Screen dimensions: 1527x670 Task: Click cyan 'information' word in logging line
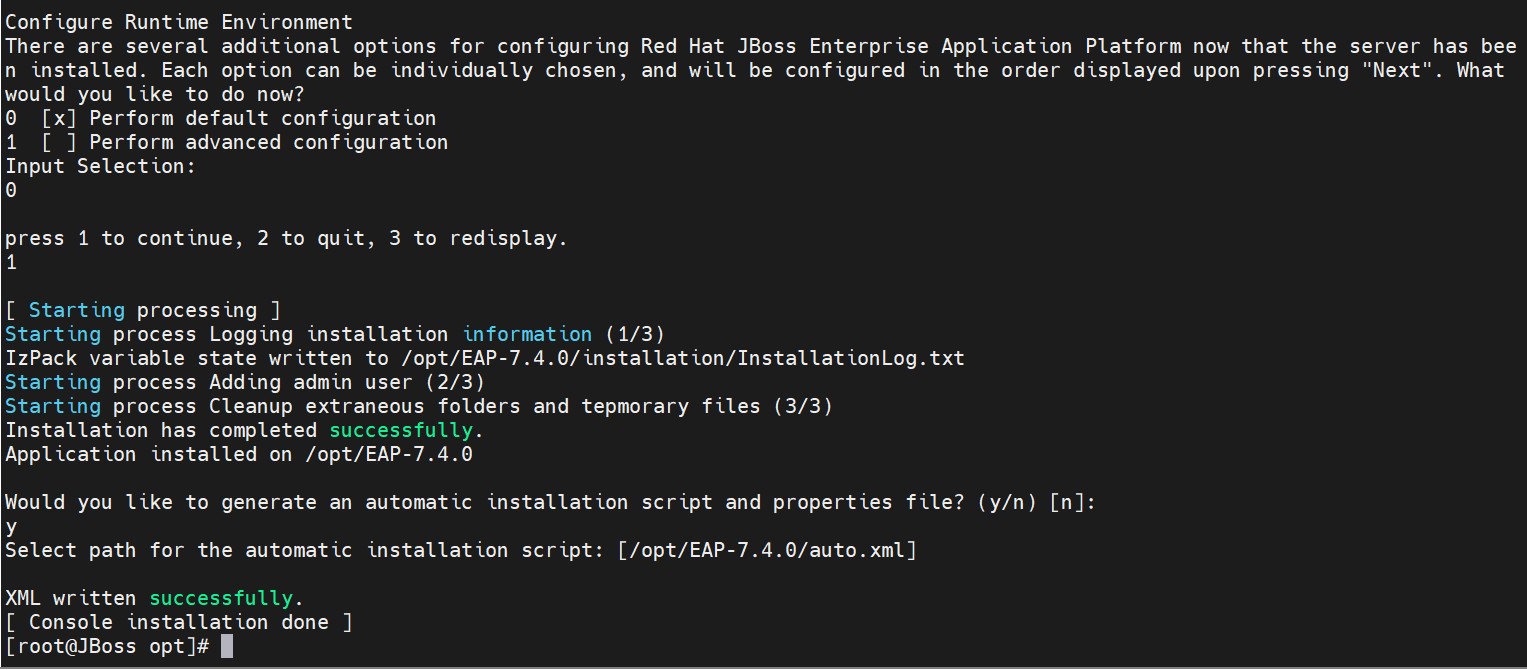(x=528, y=335)
